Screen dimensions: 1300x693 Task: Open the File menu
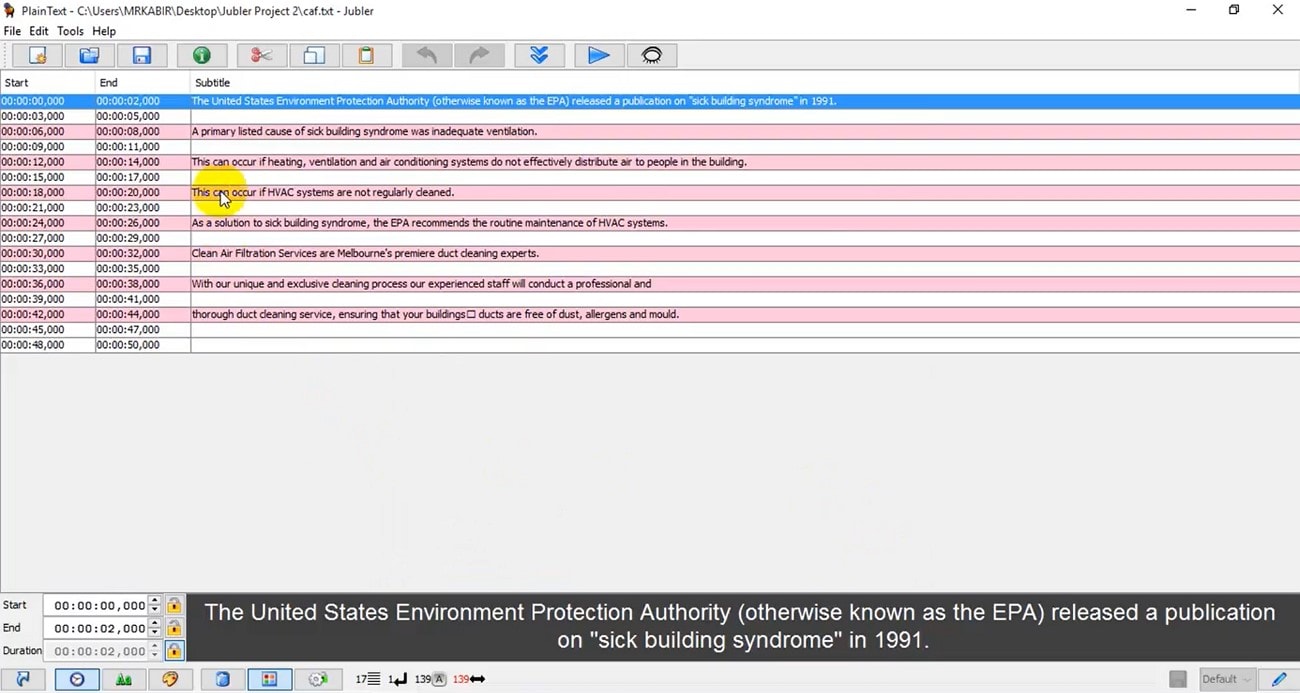tap(12, 31)
